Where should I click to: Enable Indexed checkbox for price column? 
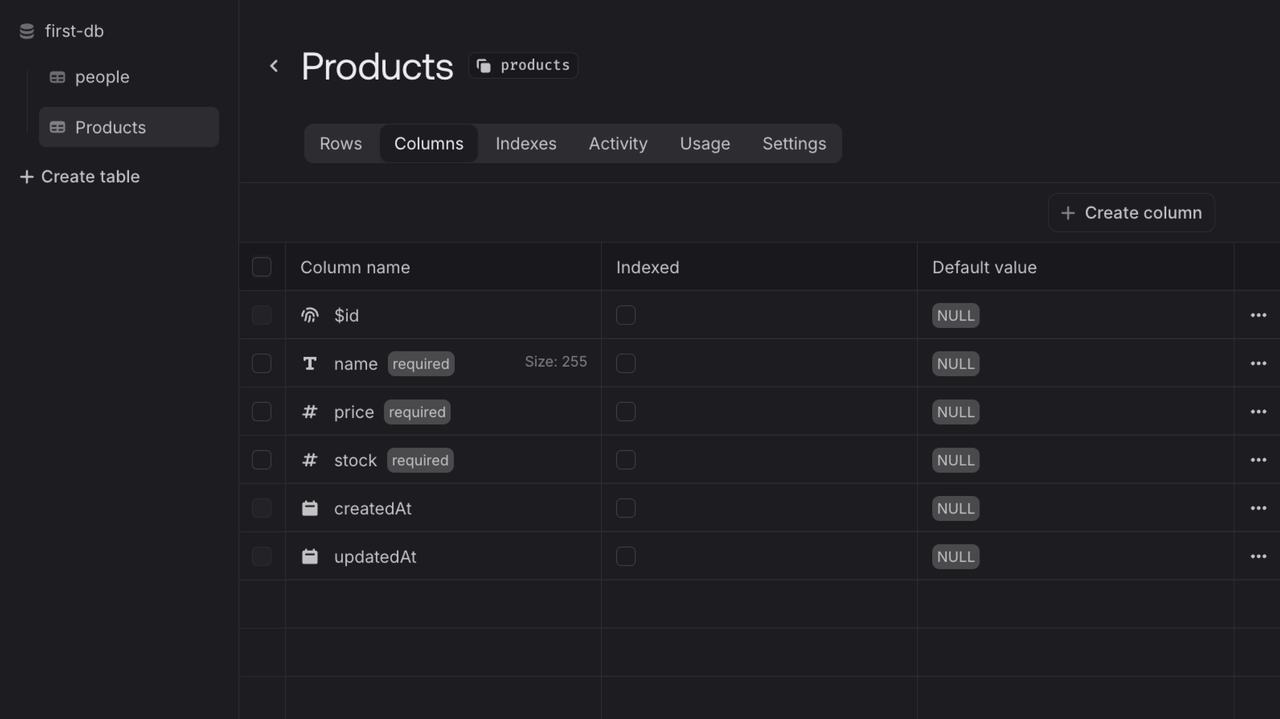tap(626, 412)
